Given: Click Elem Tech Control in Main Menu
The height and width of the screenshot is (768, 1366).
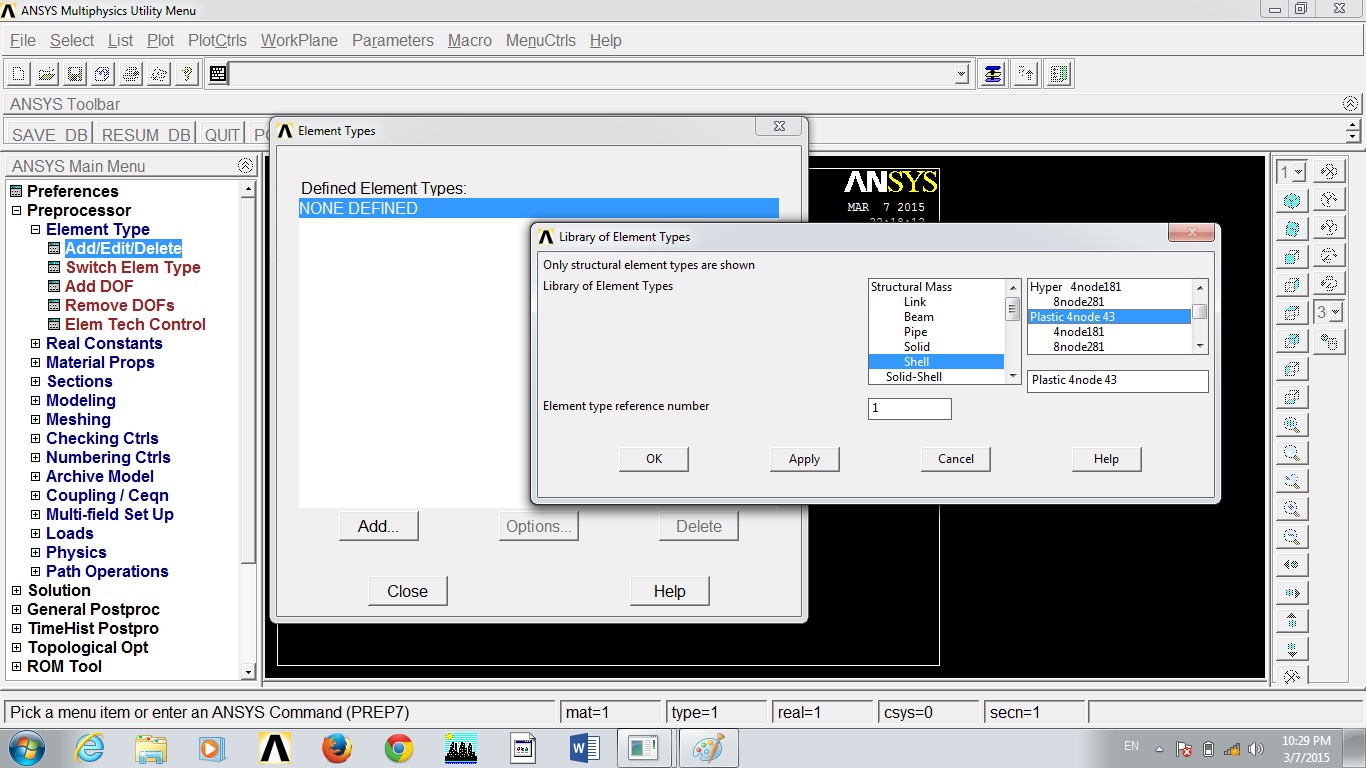Looking at the screenshot, I should pos(135,324).
